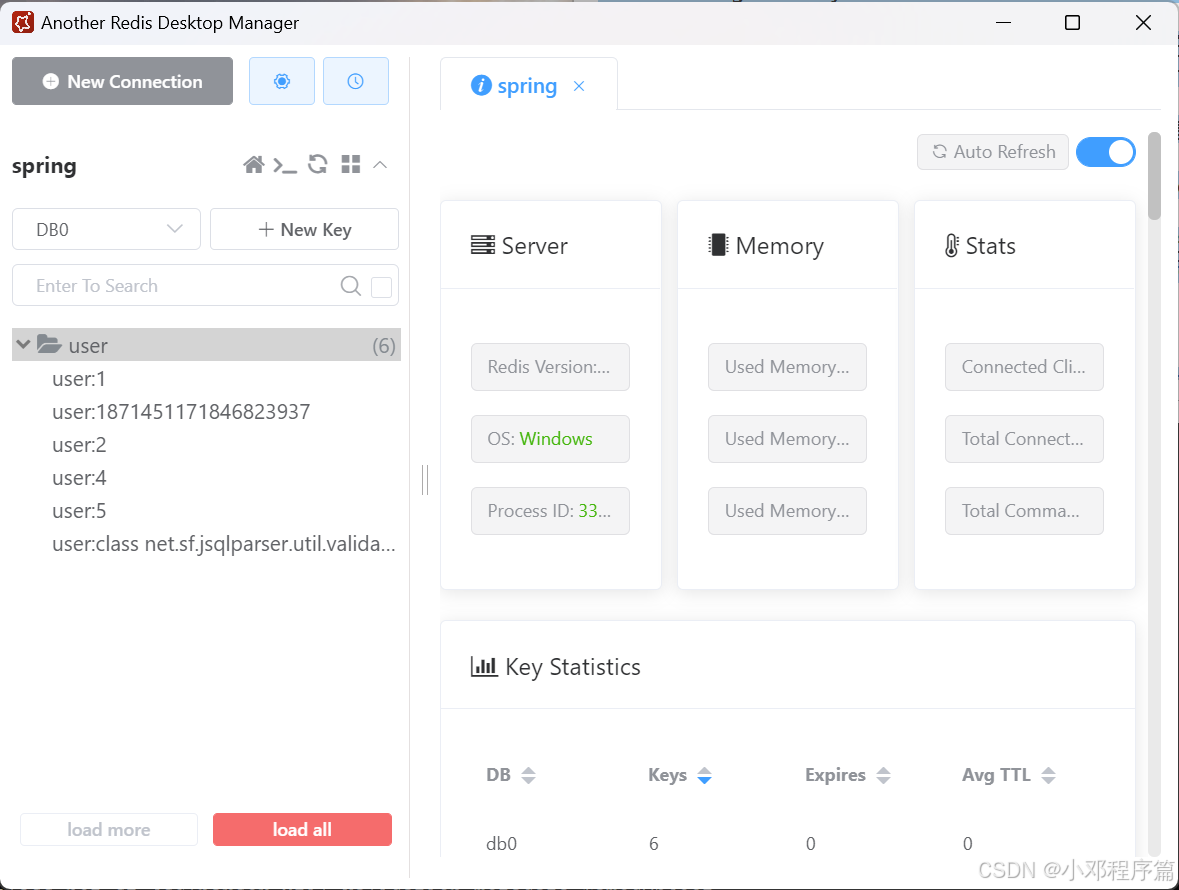Select key user:2

80,445
